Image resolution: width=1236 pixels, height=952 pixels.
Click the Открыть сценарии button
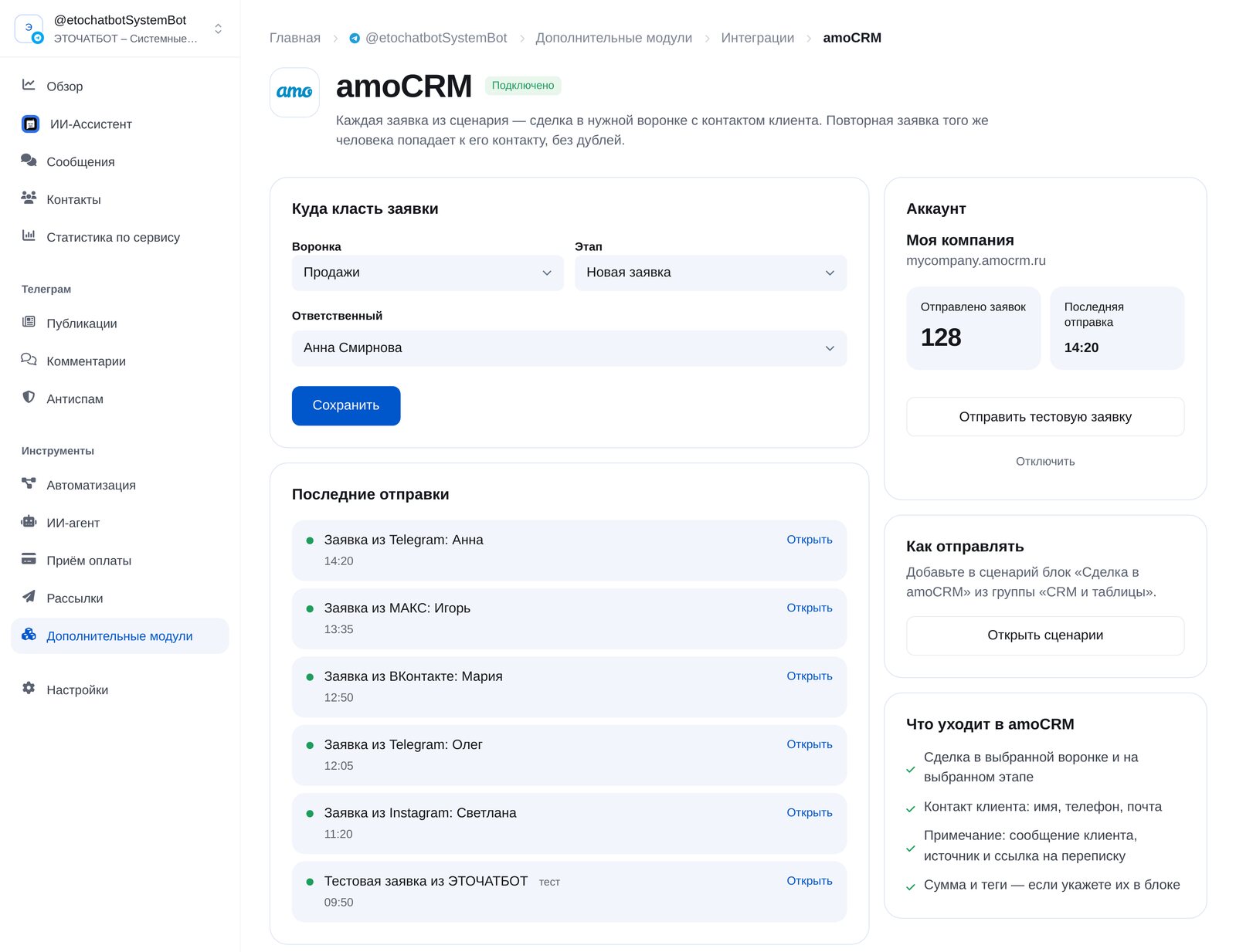point(1045,635)
